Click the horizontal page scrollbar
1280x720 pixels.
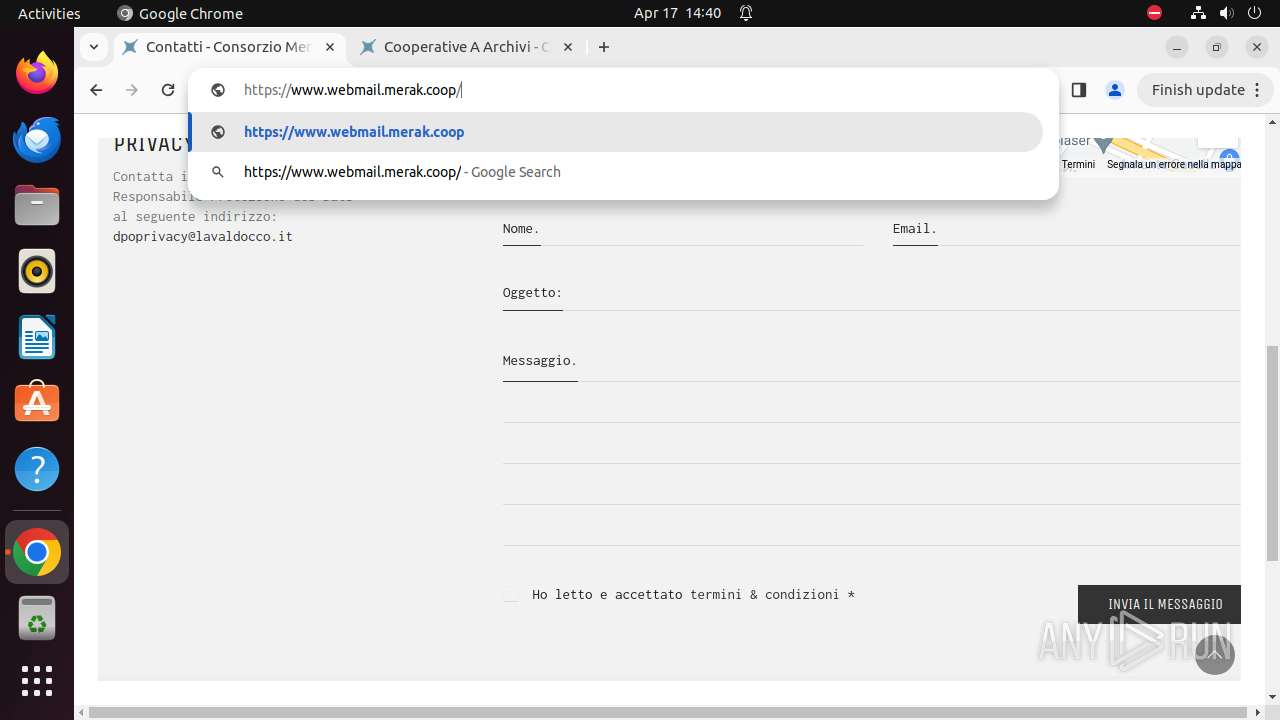[670, 712]
